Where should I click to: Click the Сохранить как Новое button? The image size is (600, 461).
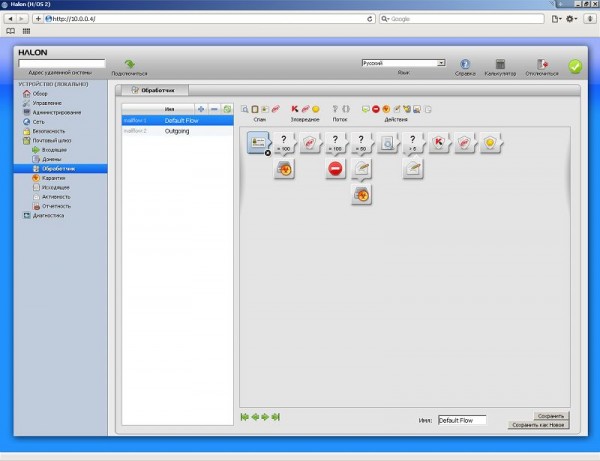coord(540,425)
